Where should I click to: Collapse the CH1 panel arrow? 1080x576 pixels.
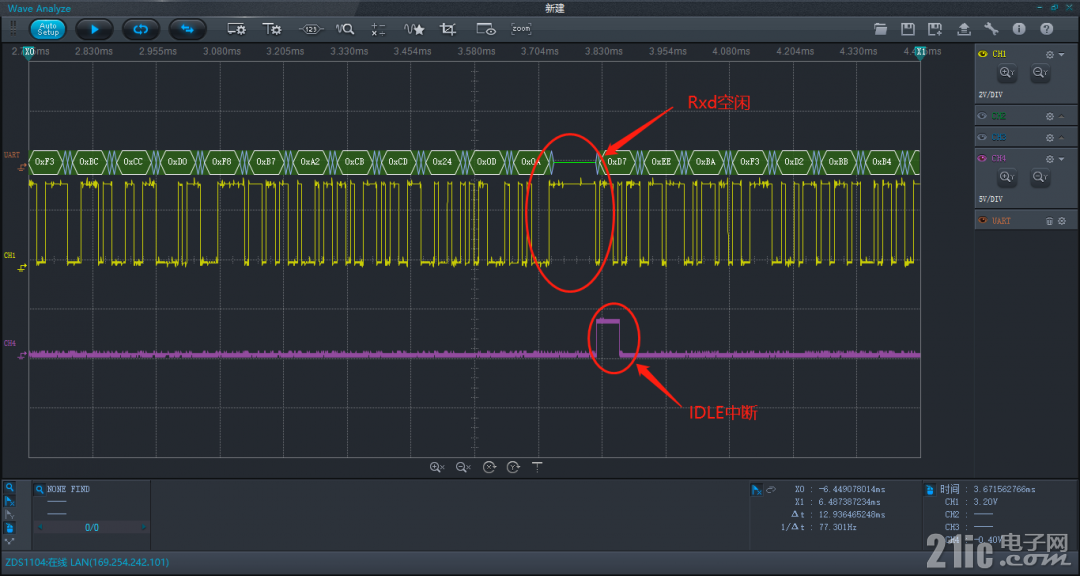click(1061, 54)
